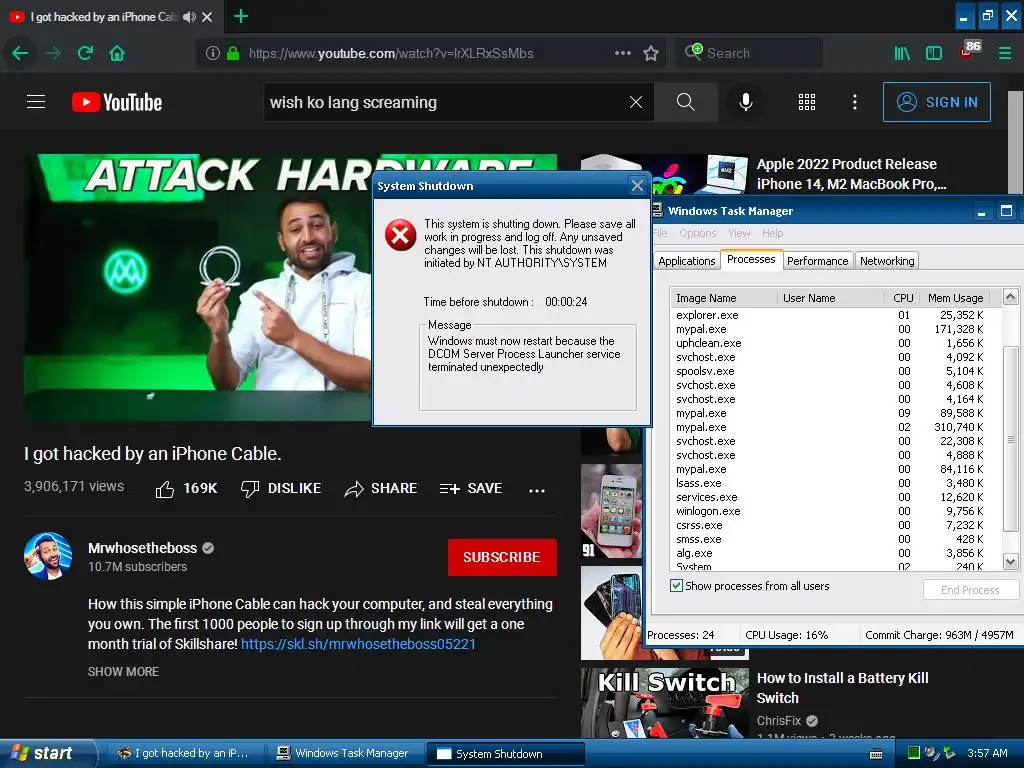Sort processes by User Name column
Image resolution: width=1024 pixels, height=768 pixels.
831,298
